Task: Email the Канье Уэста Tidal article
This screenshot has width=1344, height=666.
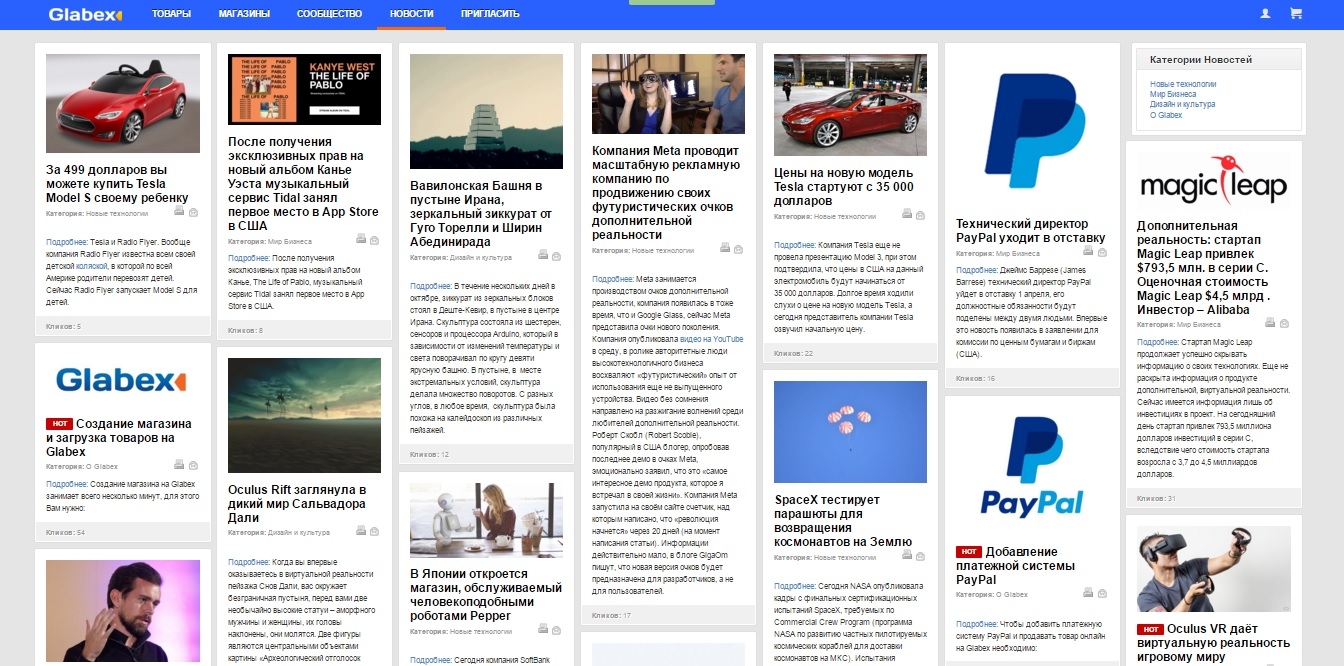Action: 375,240
